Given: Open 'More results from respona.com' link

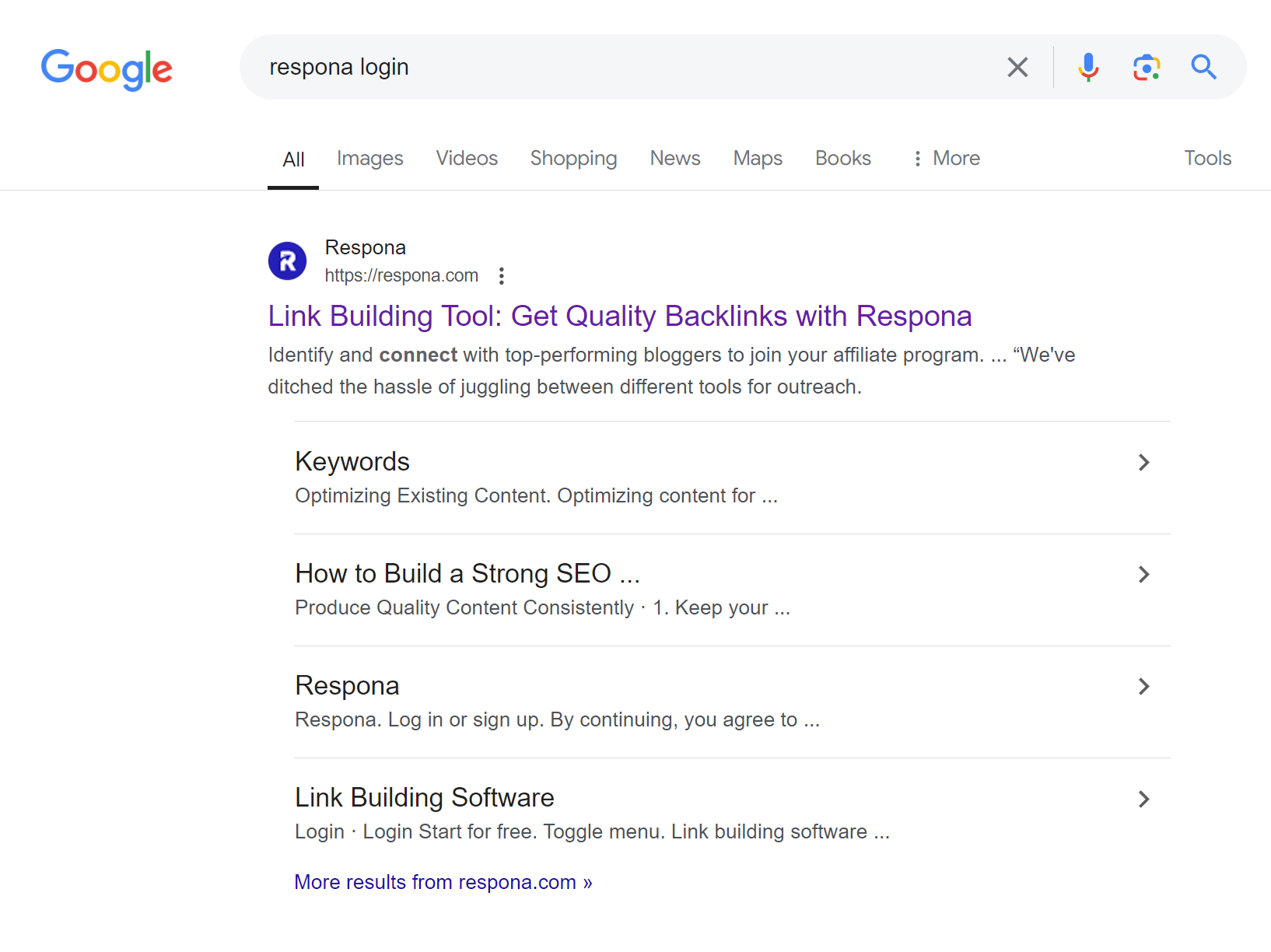Looking at the screenshot, I should pos(443,882).
